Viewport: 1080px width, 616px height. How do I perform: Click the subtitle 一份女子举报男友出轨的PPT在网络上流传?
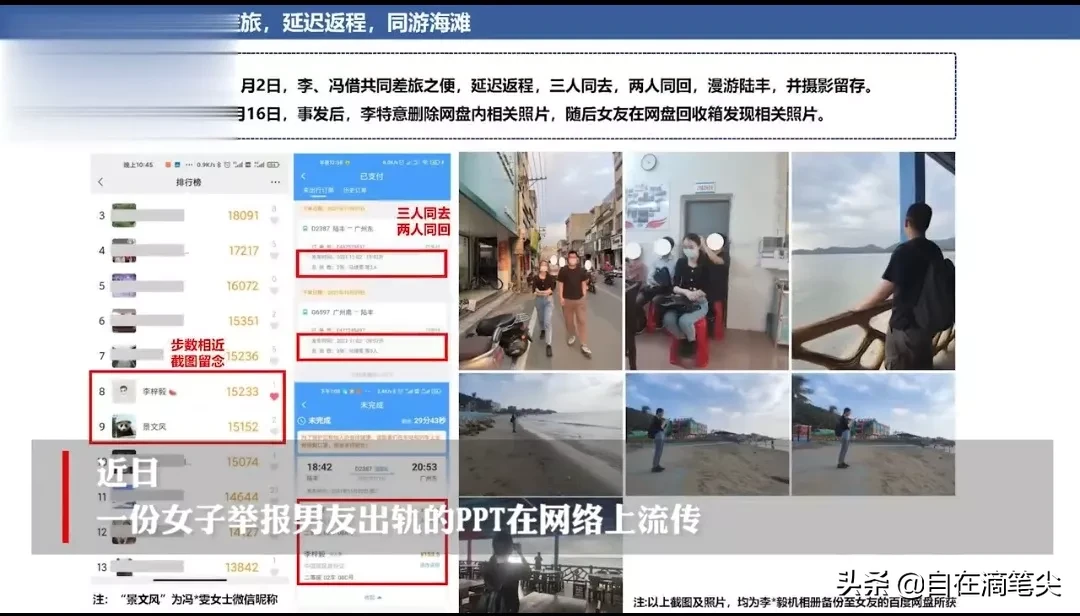tap(398, 519)
